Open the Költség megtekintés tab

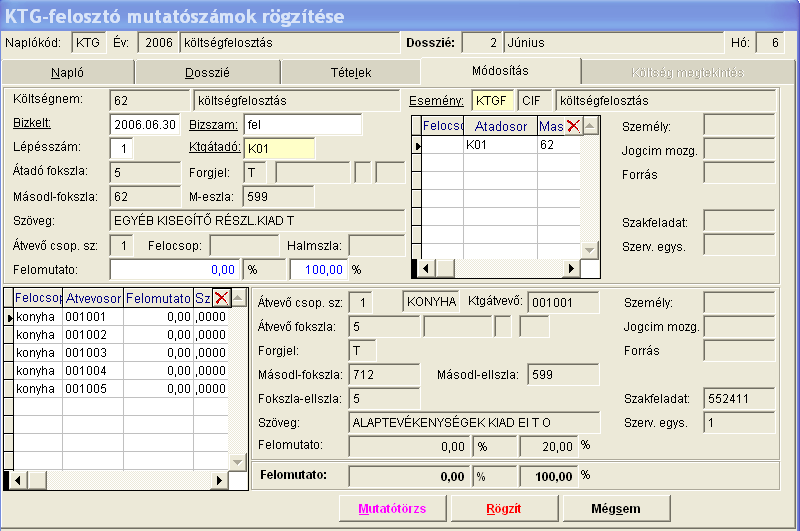tap(687, 72)
